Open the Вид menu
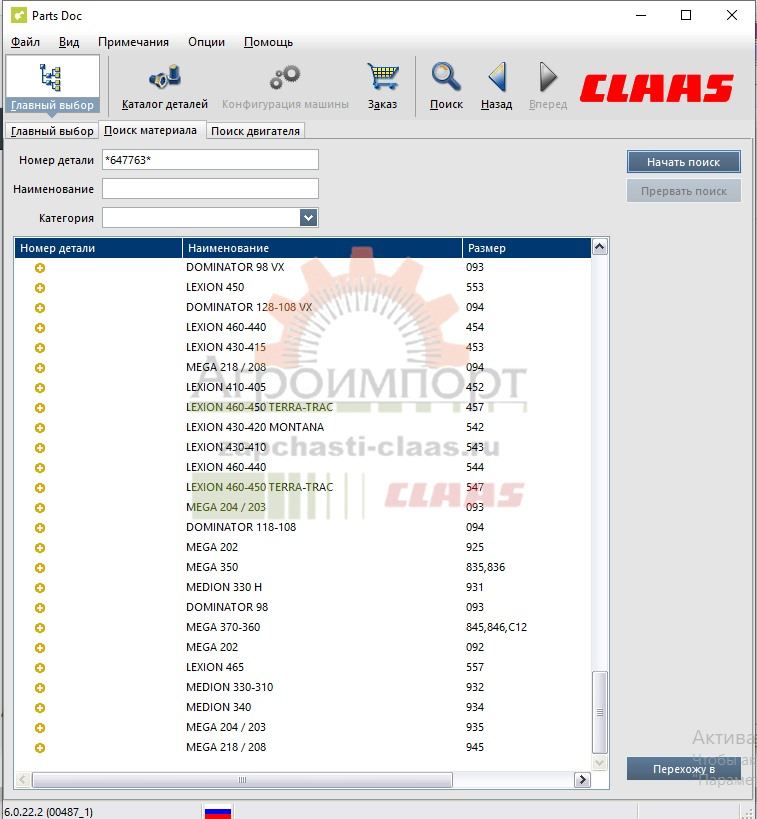757x819 pixels. coord(69,42)
